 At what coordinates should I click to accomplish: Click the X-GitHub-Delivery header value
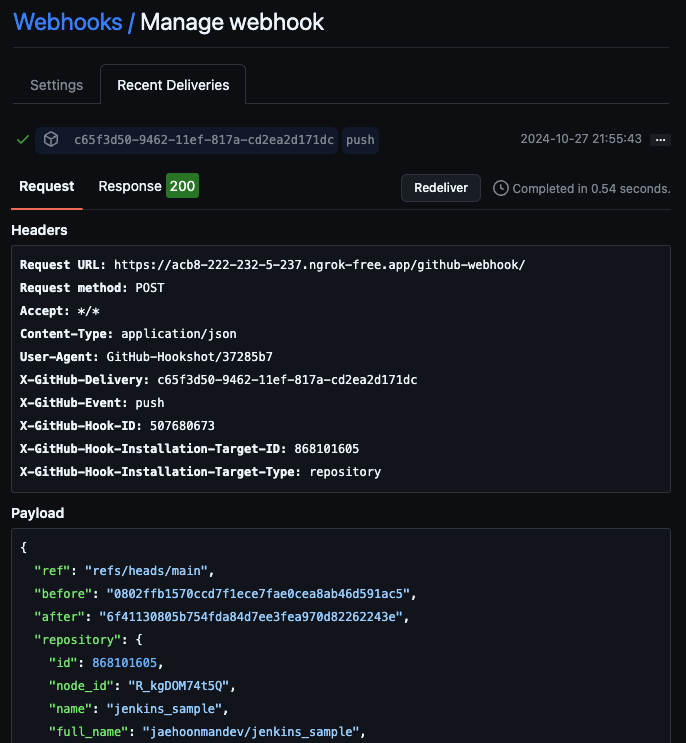287,380
